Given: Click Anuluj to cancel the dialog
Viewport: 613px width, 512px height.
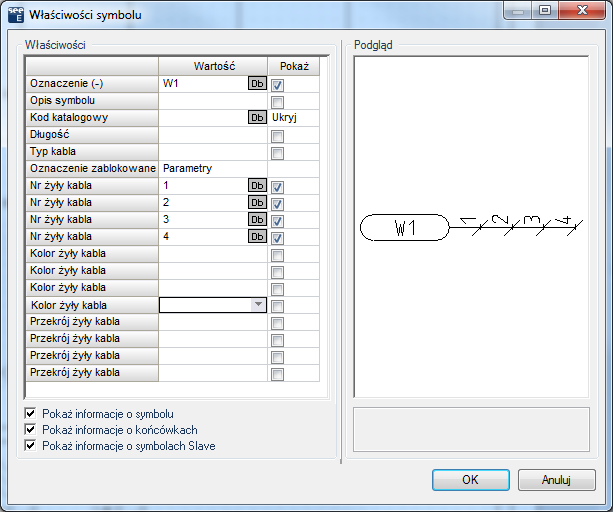Looking at the screenshot, I should 557,480.
